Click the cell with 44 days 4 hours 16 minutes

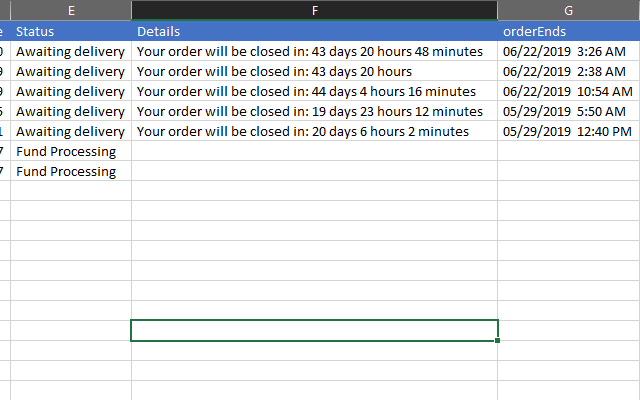pos(314,91)
